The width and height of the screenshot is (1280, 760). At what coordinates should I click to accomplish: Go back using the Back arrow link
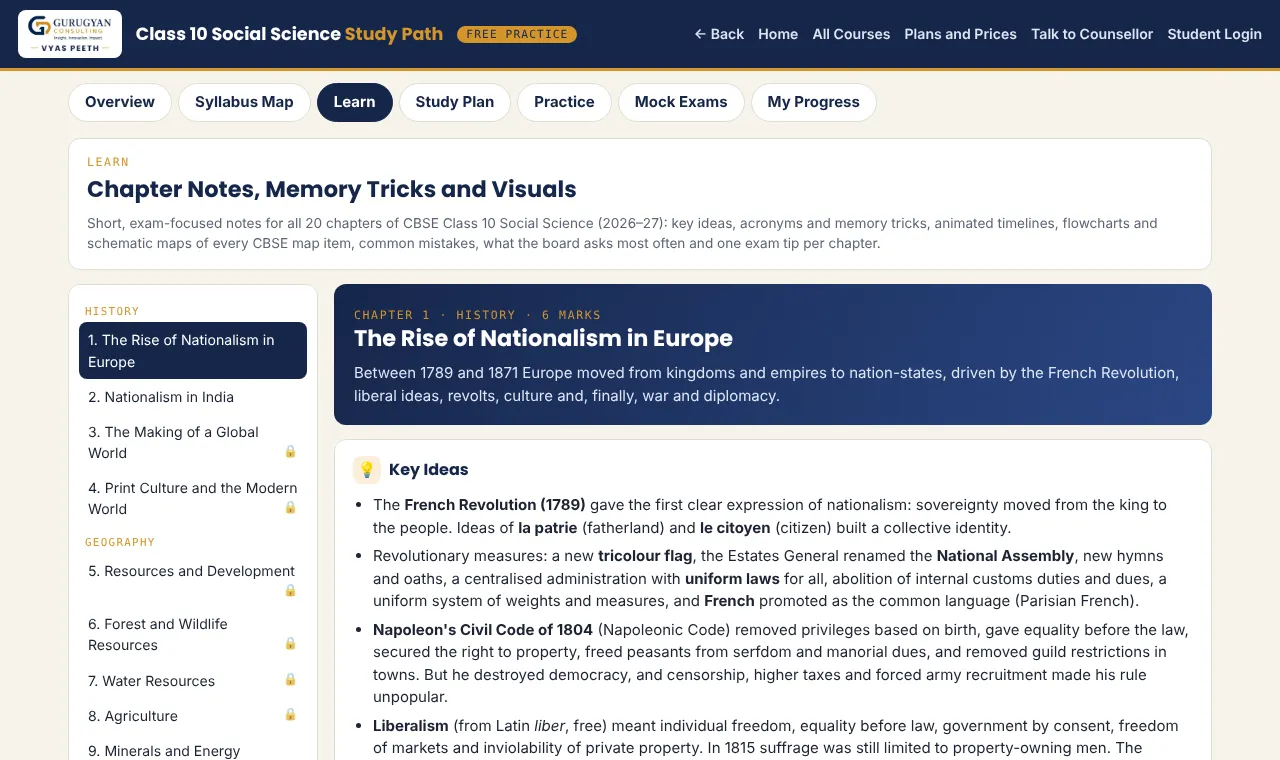pyautogui.click(x=719, y=34)
